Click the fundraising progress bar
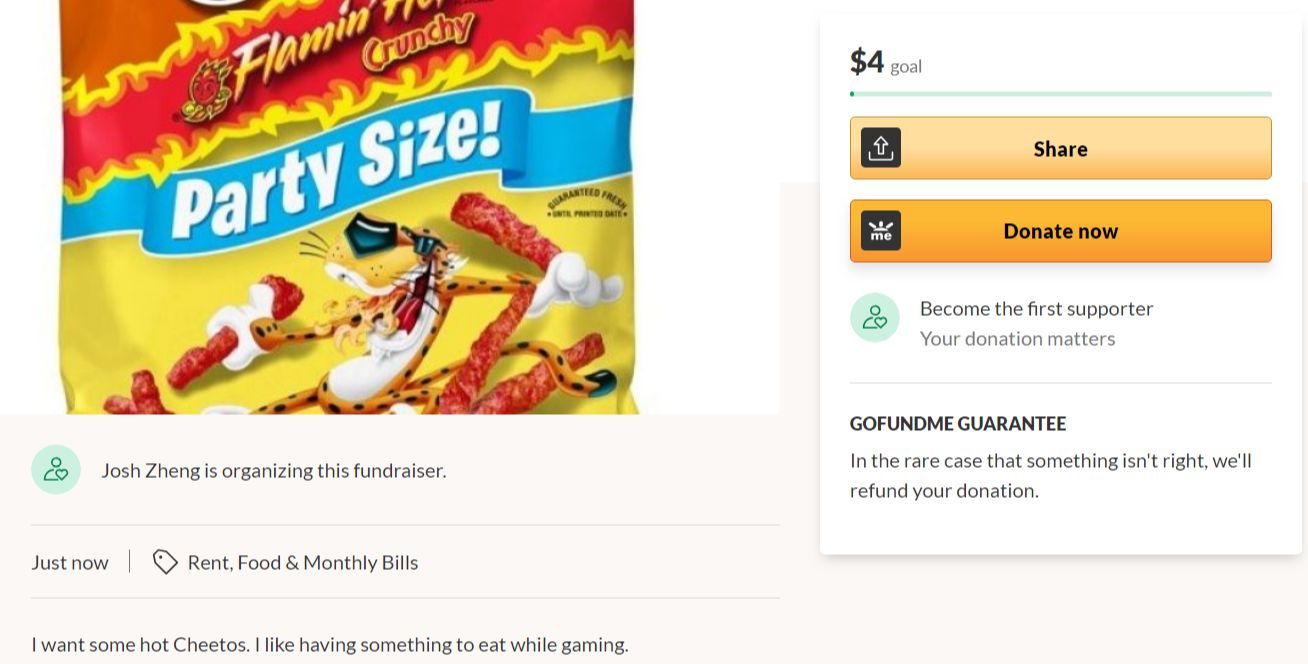Viewport: 1308px width, 664px height. click(x=1060, y=93)
